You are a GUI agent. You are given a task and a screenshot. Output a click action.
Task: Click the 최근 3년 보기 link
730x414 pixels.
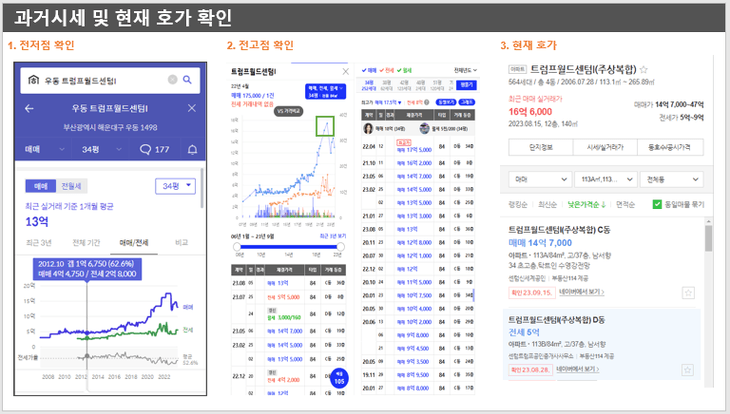click(333, 236)
